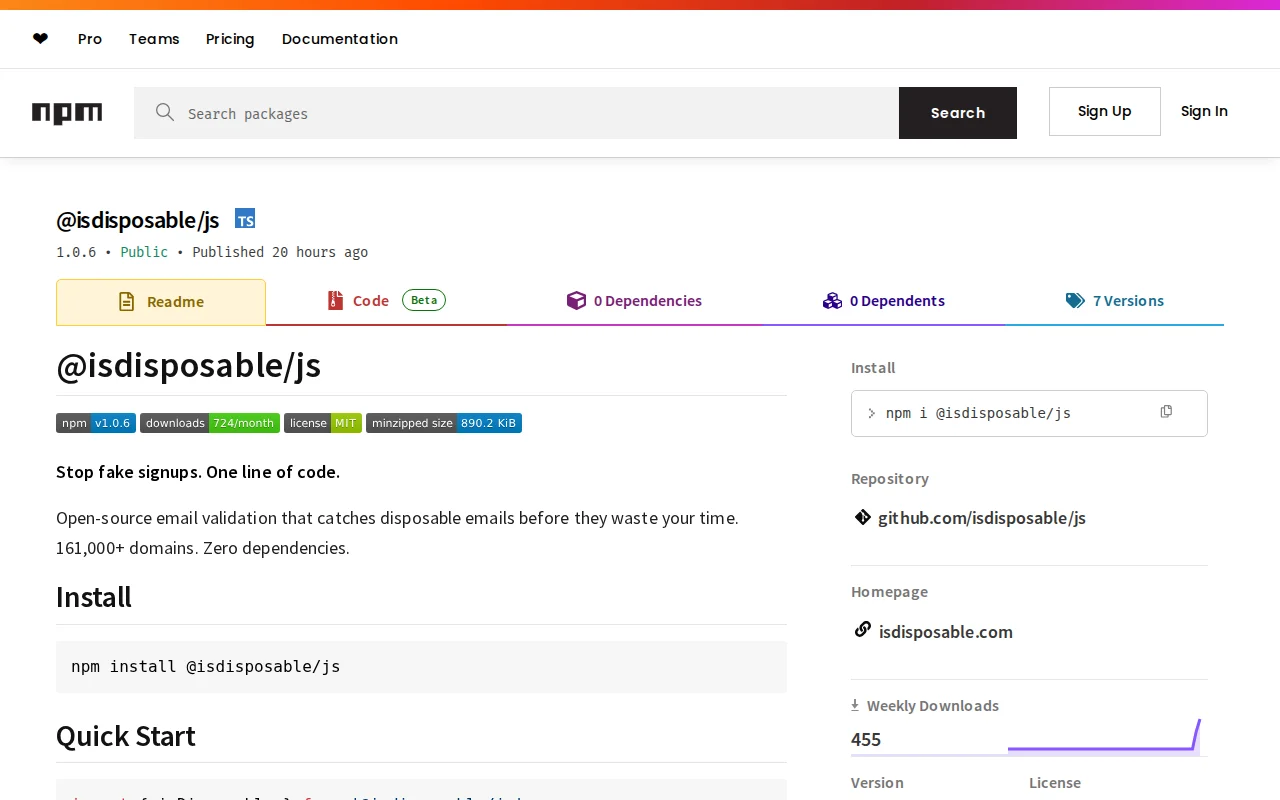Open the Pro menu item
The width and height of the screenshot is (1280, 800).
(90, 39)
